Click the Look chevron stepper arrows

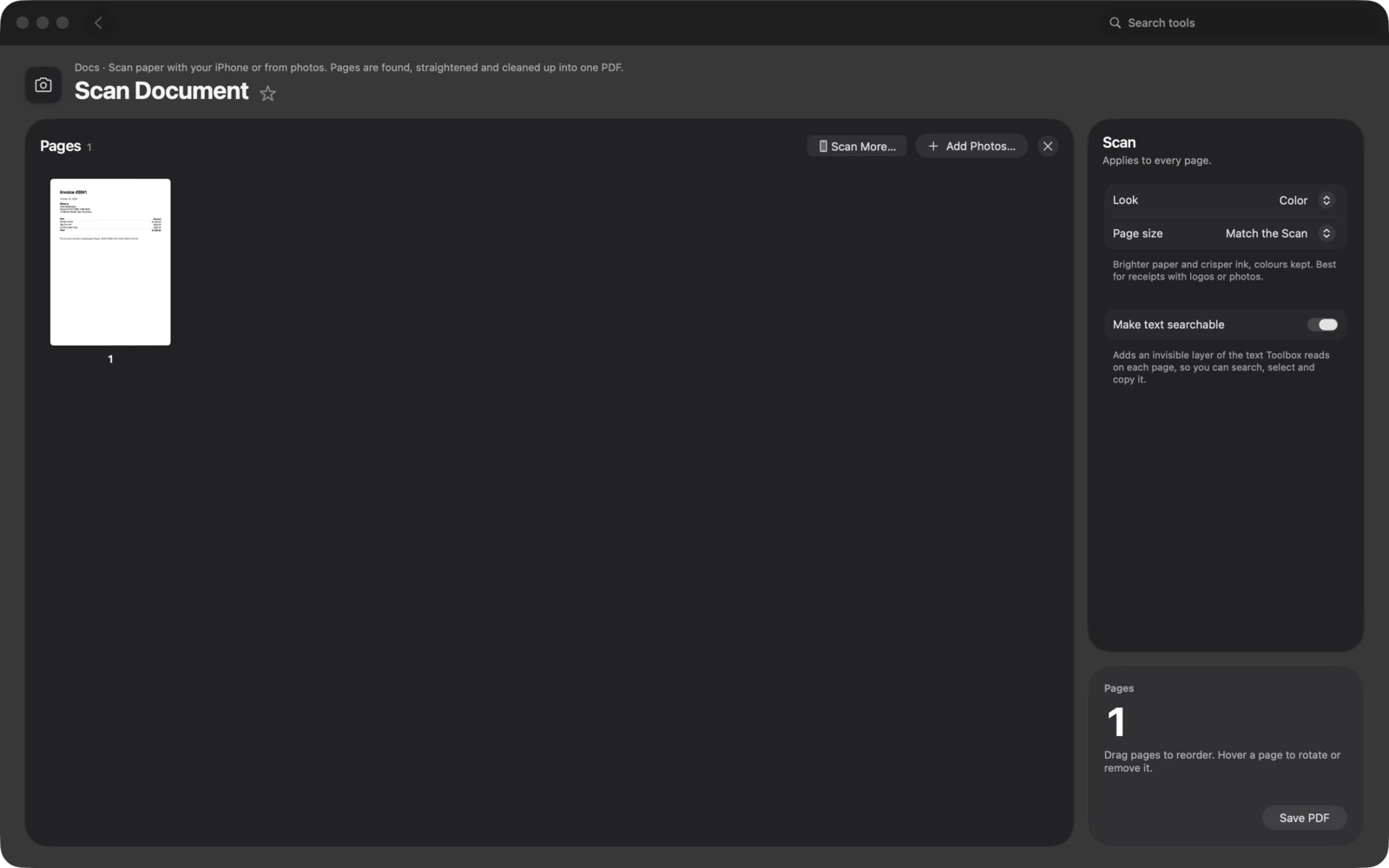[x=1326, y=200]
